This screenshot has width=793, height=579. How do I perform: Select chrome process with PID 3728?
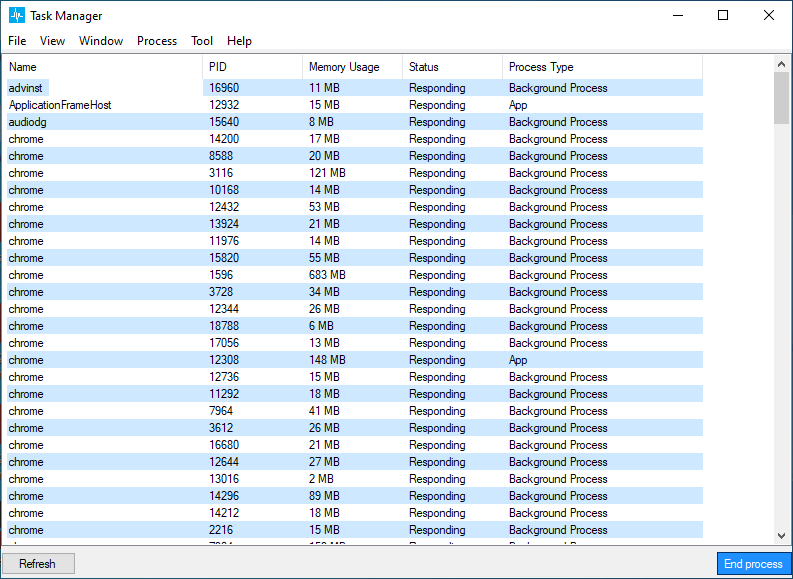[355, 292]
